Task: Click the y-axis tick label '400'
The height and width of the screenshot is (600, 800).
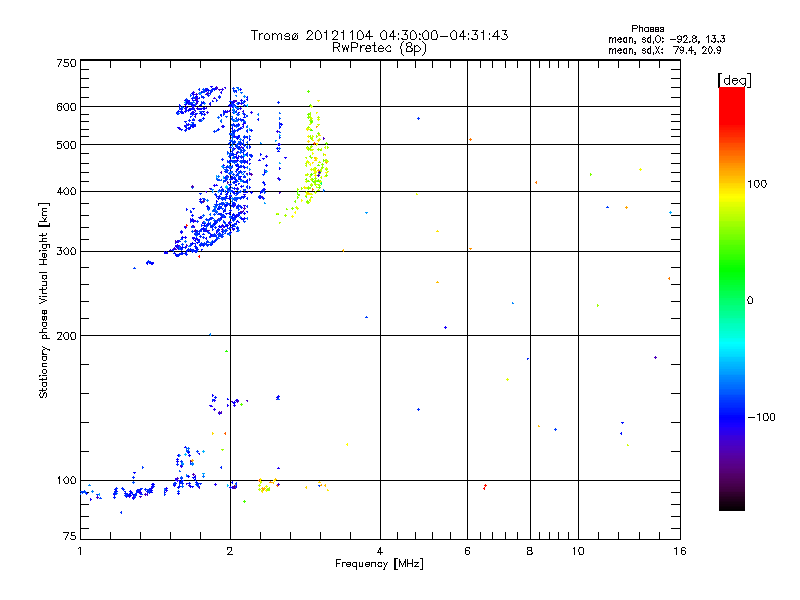Action: pyautogui.click(x=66, y=191)
